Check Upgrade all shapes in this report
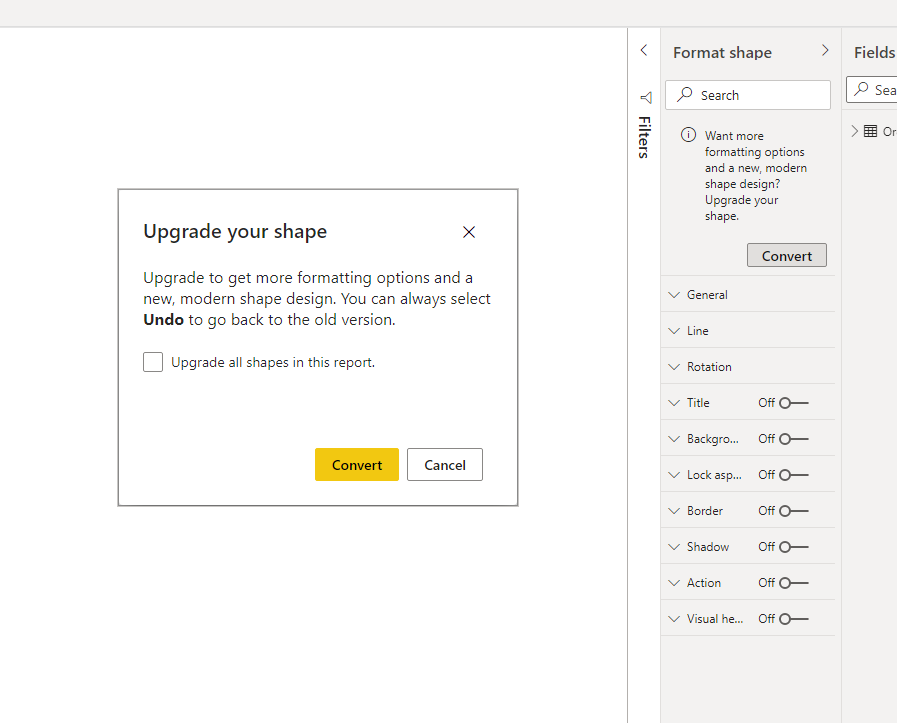 (153, 362)
